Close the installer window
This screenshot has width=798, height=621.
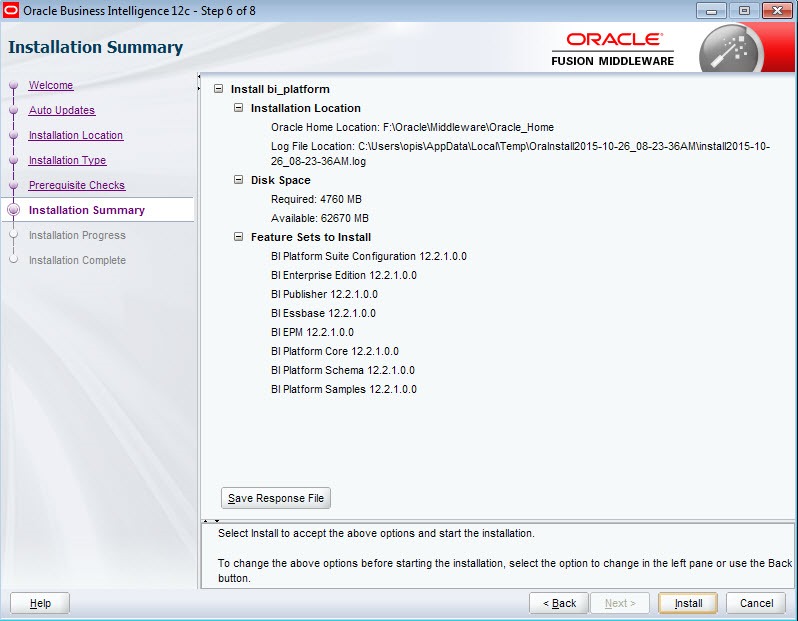tap(777, 11)
